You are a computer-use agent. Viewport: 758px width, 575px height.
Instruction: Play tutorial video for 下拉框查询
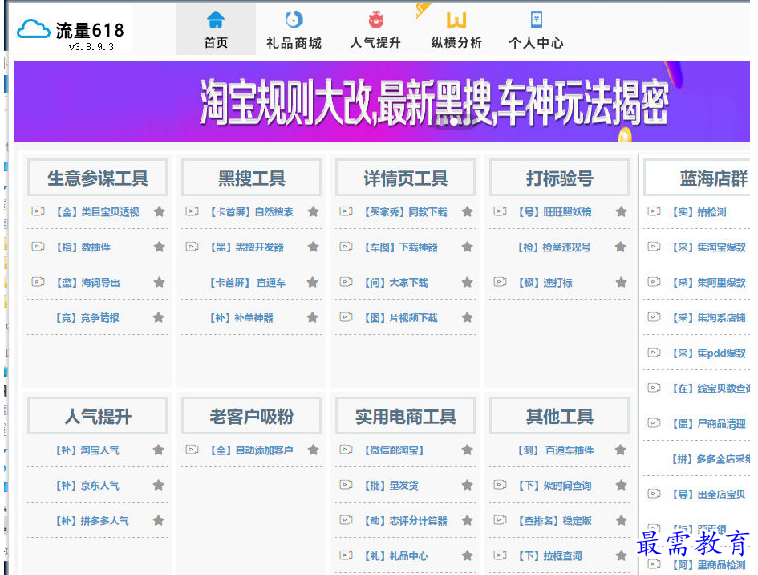pyautogui.click(x=500, y=555)
